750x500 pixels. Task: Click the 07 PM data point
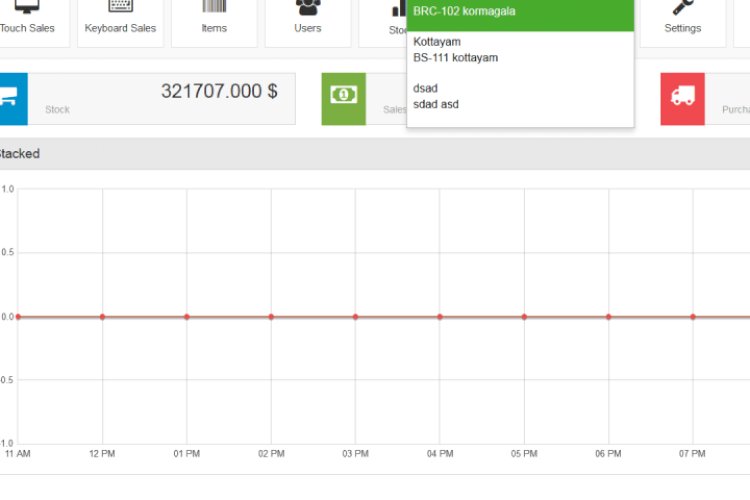[x=693, y=317]
